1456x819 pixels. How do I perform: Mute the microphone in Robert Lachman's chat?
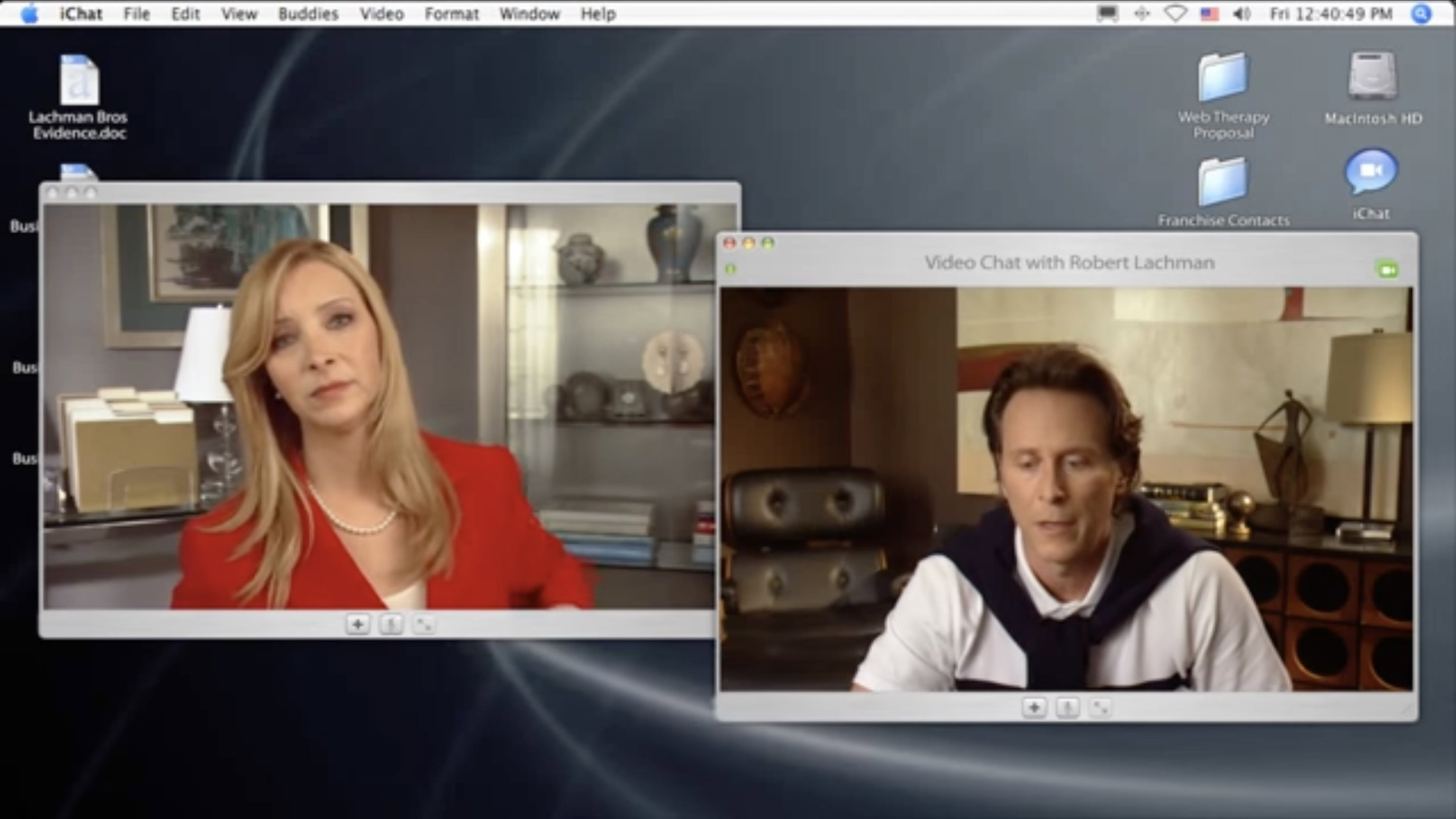pos(1067,707)
